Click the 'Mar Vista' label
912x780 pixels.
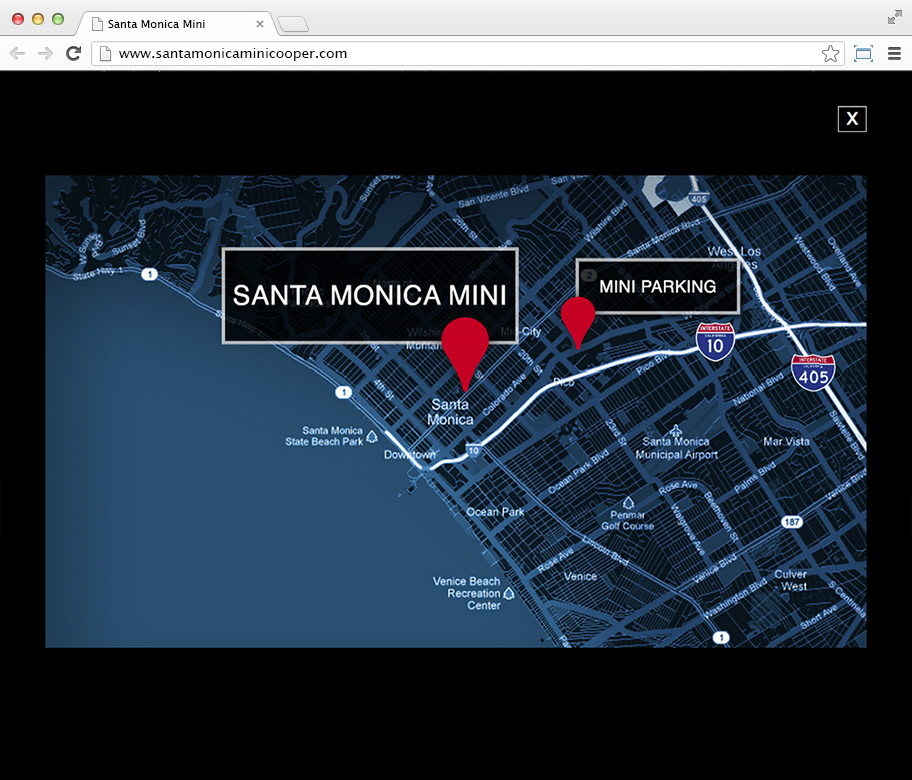786,441
